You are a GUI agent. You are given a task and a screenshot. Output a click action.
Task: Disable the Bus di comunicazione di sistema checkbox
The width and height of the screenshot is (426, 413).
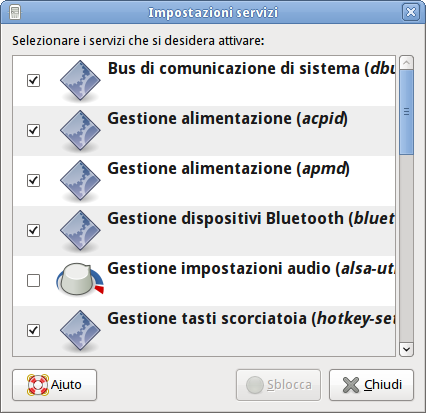click(x=33, y=80)
